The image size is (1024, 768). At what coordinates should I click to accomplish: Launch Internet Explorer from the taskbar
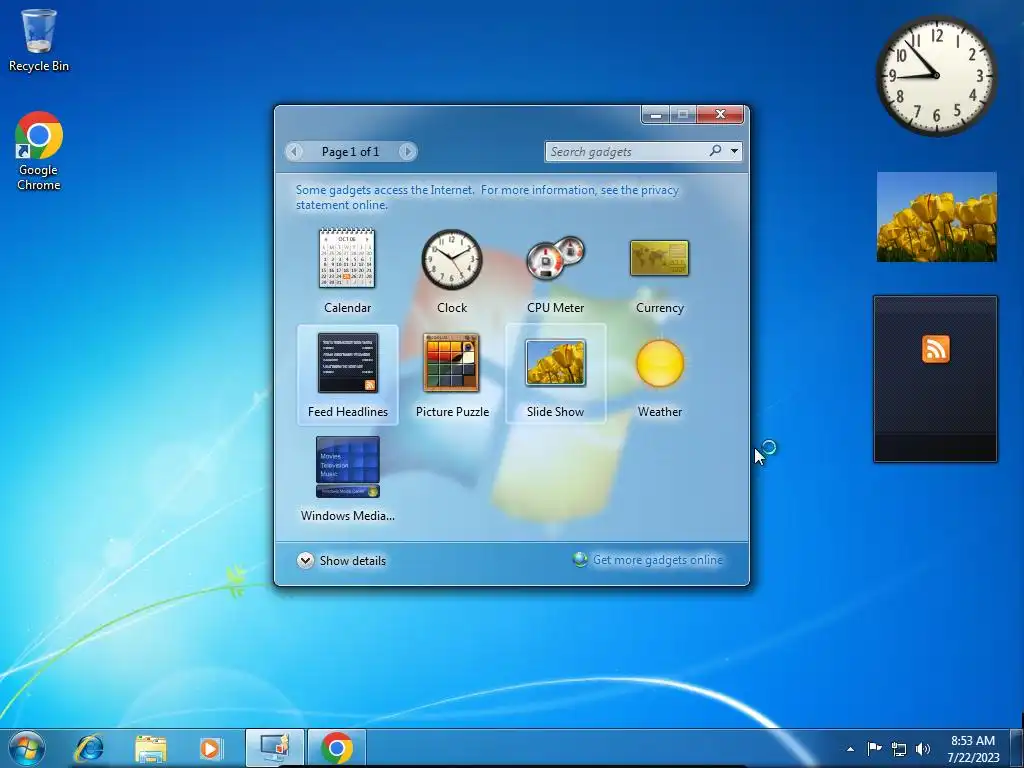(89, 748)
